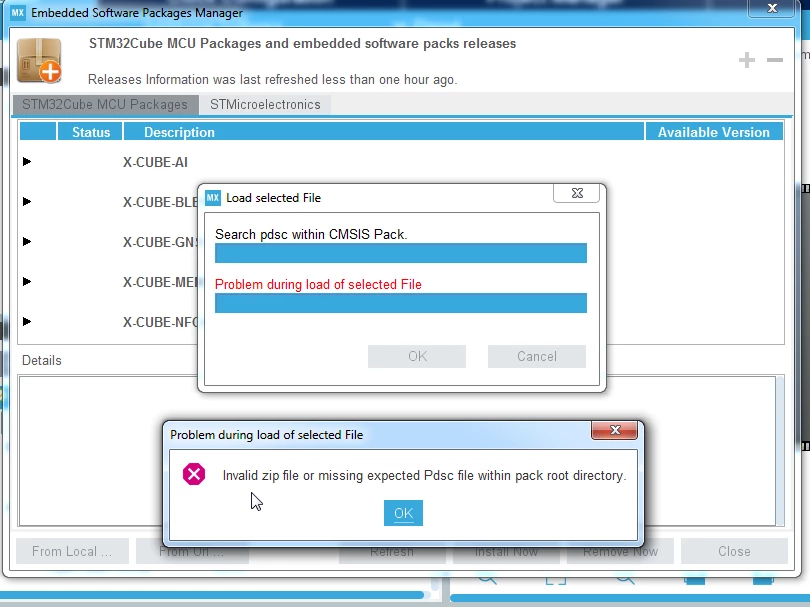This screenshot has width=810, height=607.
Task: Switch to the STM32Cube MCU Packages tab
Action: click(x=105, y=104)
